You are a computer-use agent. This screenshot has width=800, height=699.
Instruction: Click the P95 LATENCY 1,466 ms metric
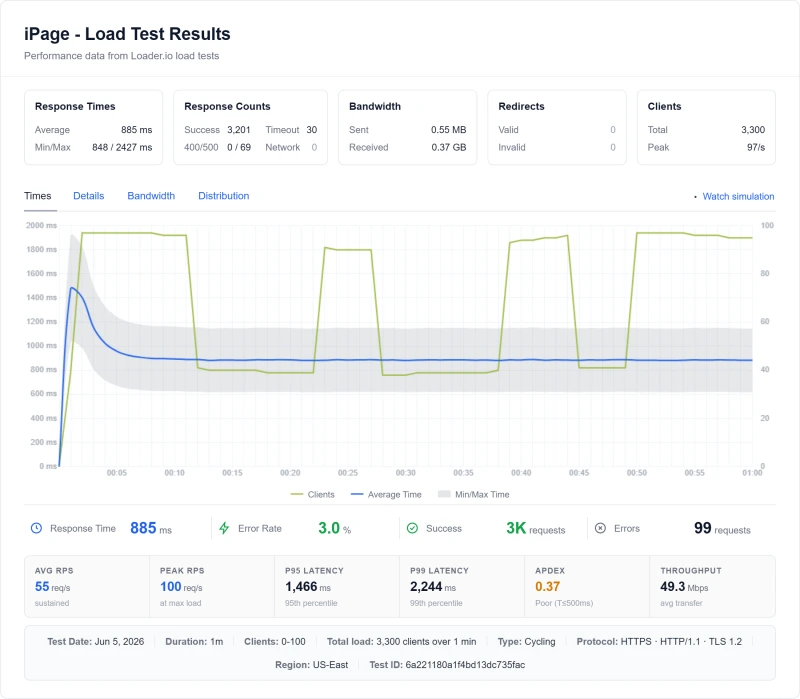tap(308, 587)
